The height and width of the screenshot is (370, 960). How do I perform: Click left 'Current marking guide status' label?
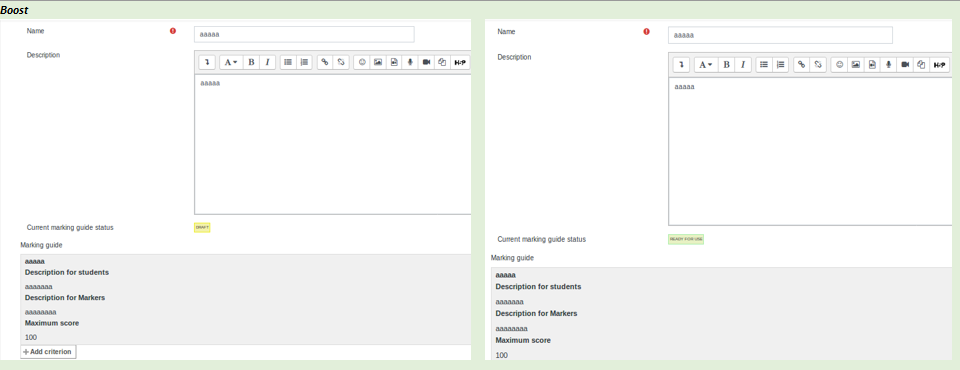70,227
